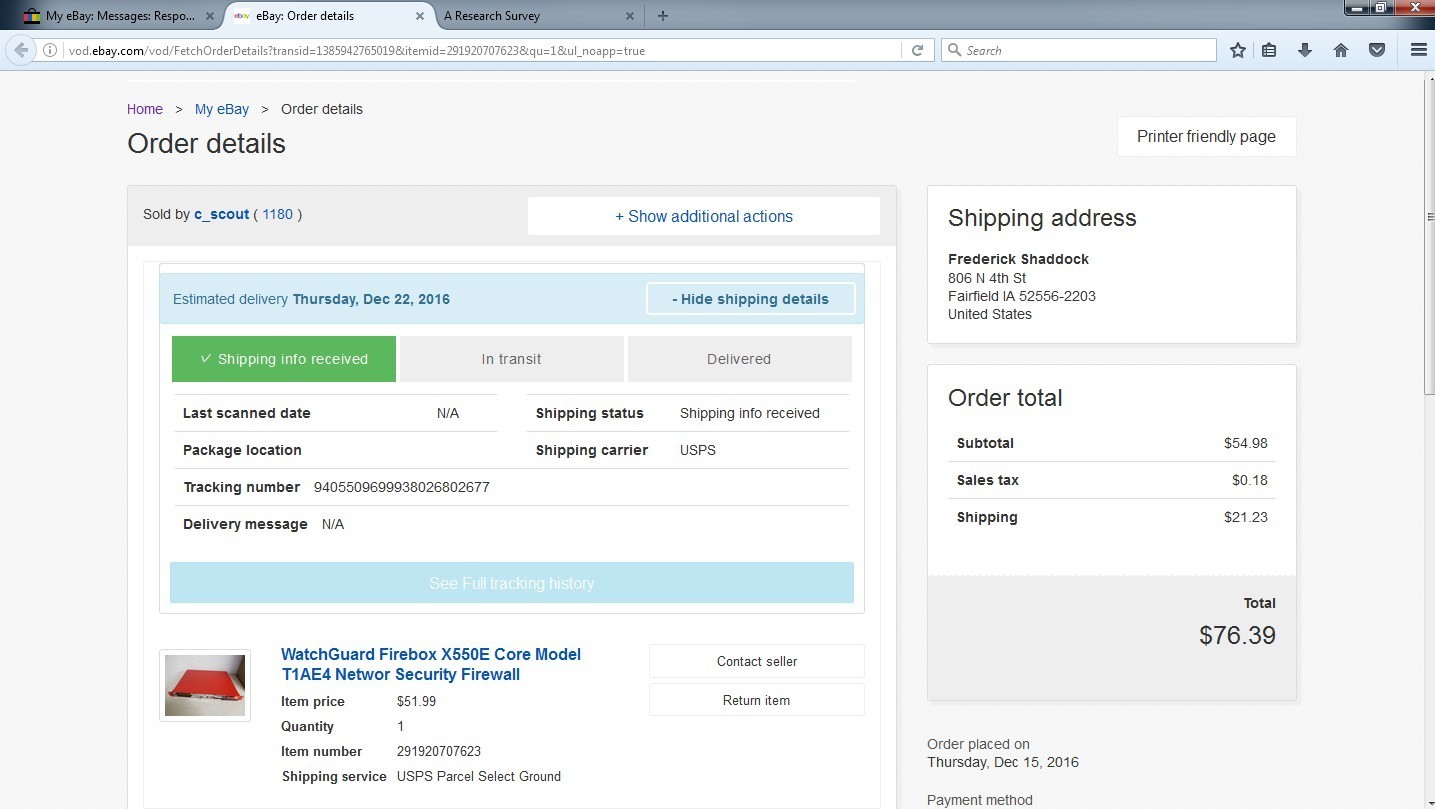
Task: Collapse with Hide shipping details
Action: click(750, 299)
